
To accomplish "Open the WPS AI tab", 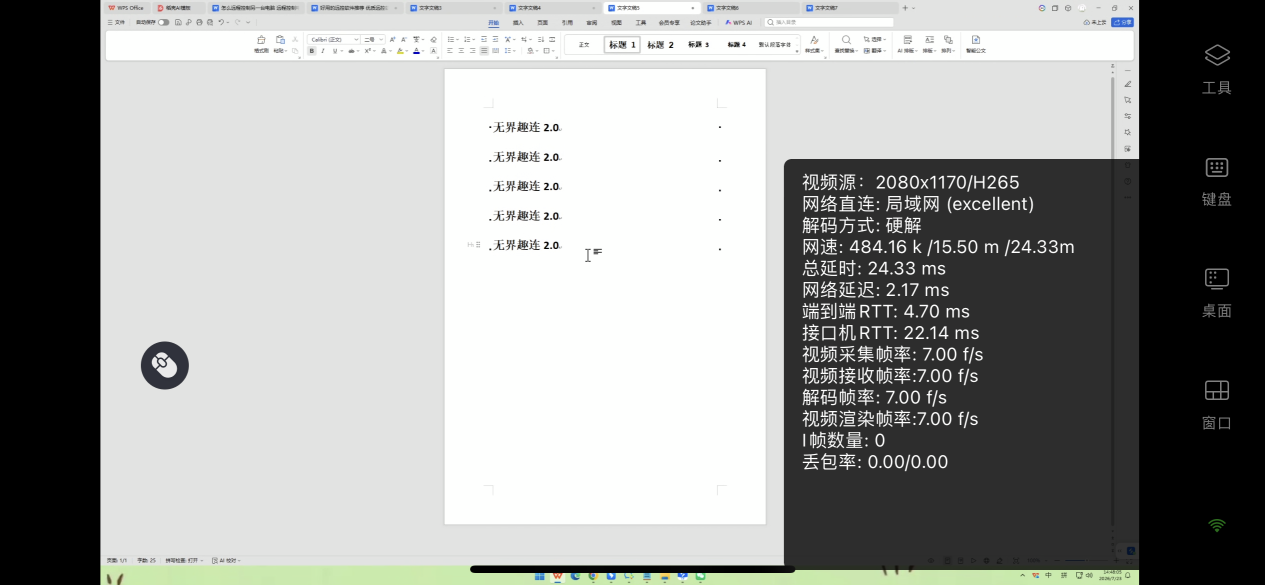I will point(739,22).
